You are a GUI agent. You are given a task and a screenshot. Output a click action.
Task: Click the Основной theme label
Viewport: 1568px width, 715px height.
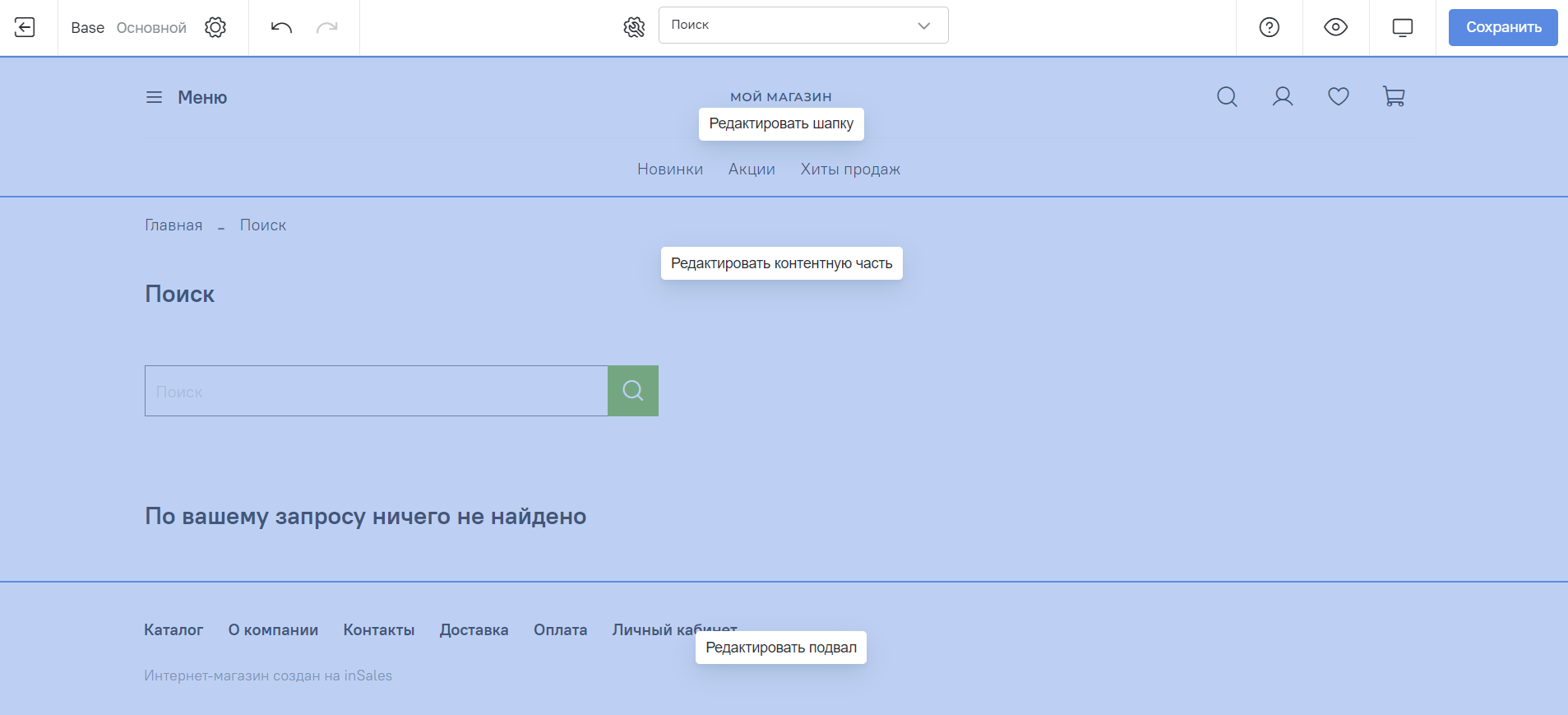(151, 27)
